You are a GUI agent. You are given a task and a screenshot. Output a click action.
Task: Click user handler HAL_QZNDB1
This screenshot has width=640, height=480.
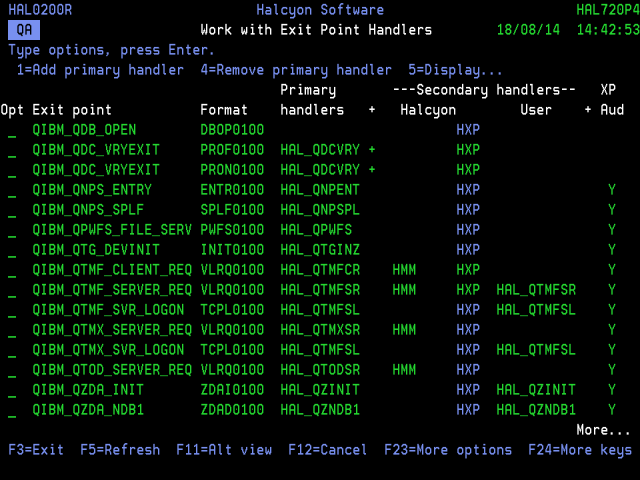tap(536, 410)
